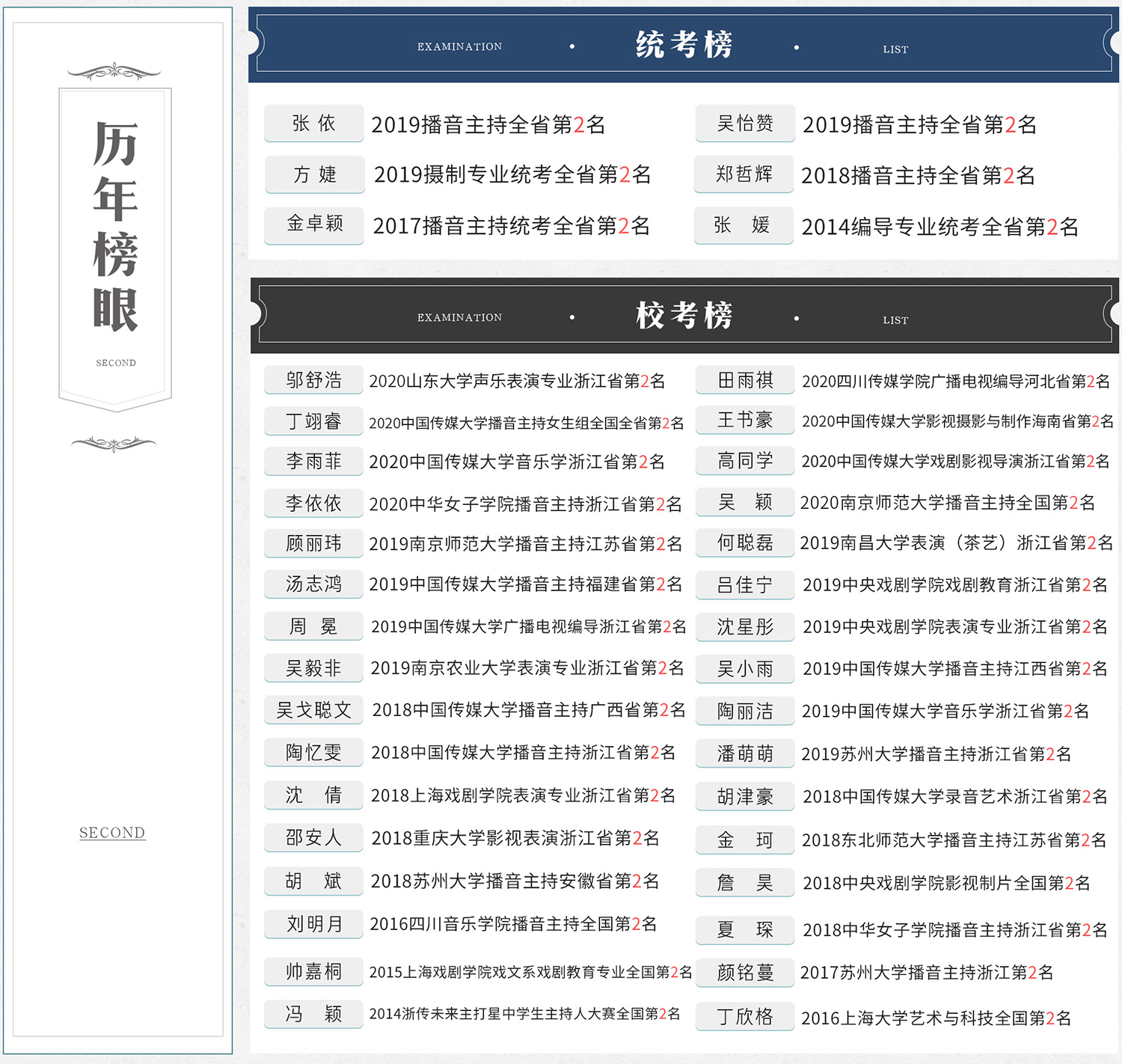
Task: Click the 胡津豪 name tag
Action: (x=745, y=797)
